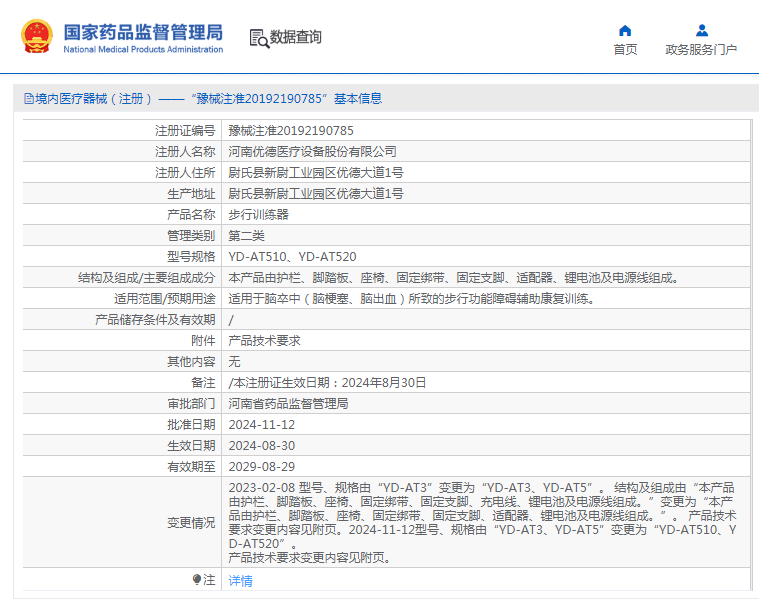The height and width of the screenshot is (600, 759).
Task: Open the 数据查询 data query page
Action: click(295, 37)
